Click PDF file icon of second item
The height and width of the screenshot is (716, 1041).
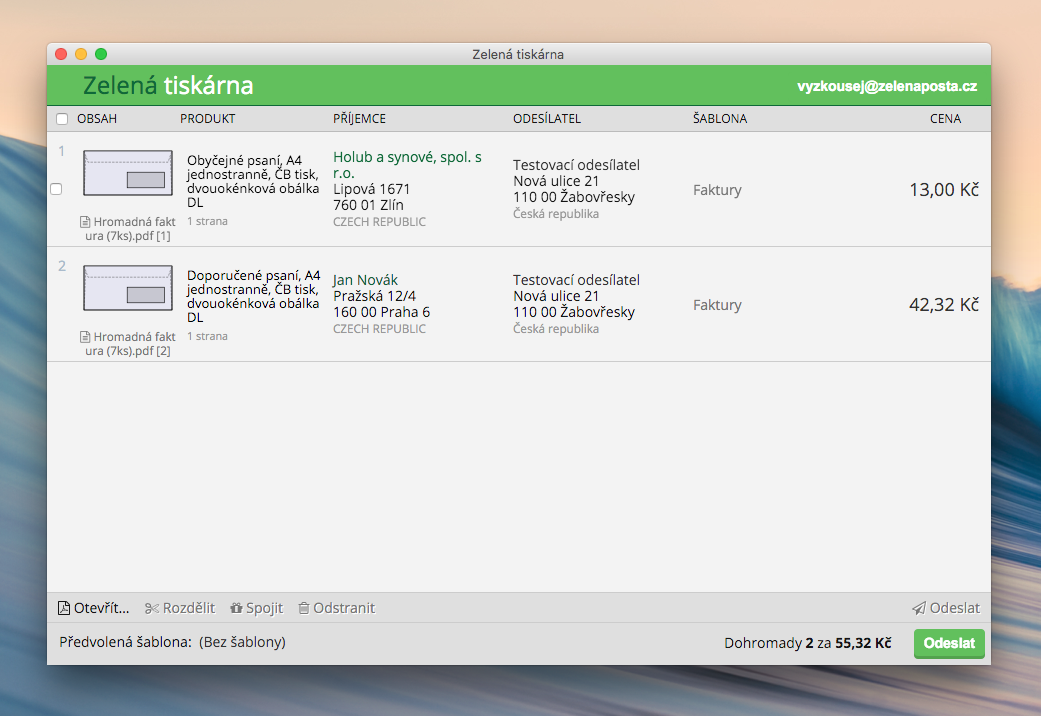click(85, 338)
